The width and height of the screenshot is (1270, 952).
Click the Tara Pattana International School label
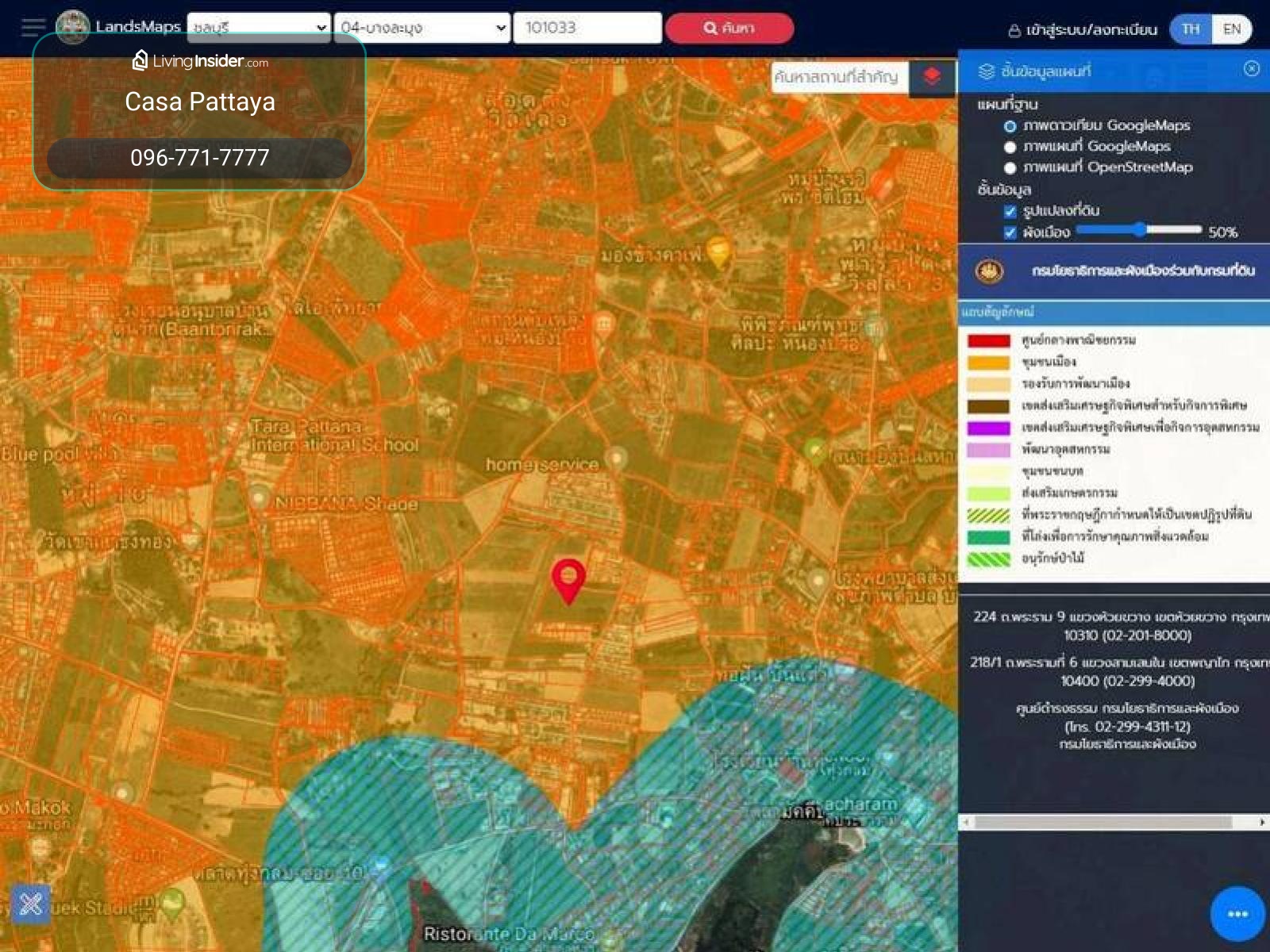[x=335, y=436]
